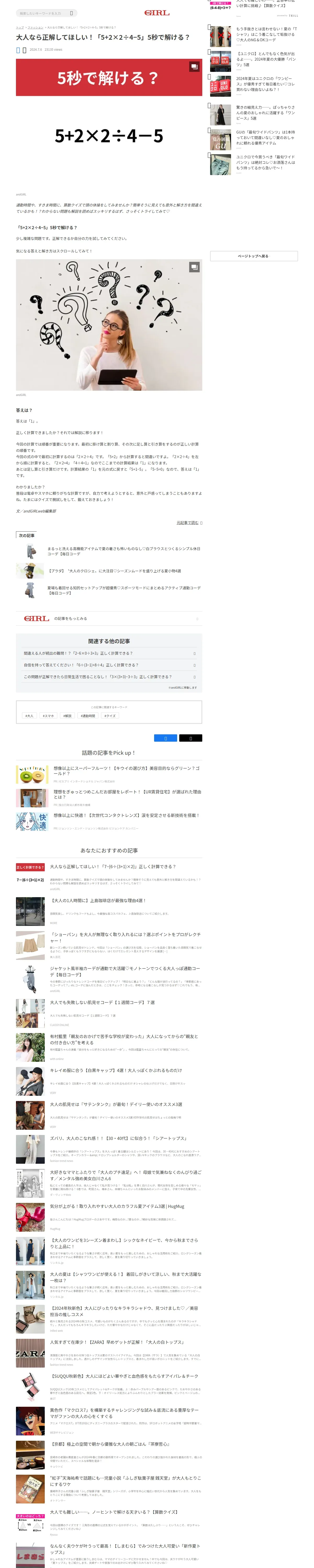Open the gallery icon on the 5秒で解ける banner
Image resolution: width=314 pixels, height=1568 pixels.
click(194, 66)
